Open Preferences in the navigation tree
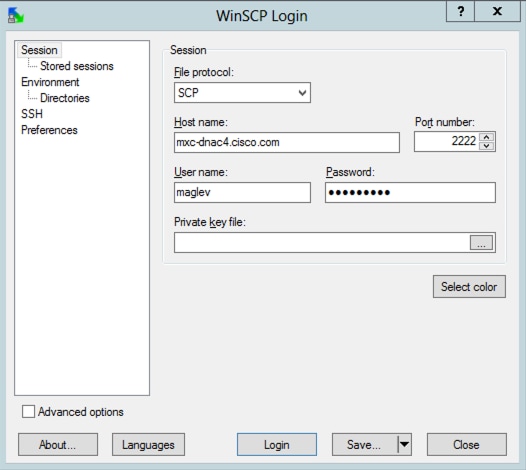This screenshot has width=526, height=470. tap(49, 130)
